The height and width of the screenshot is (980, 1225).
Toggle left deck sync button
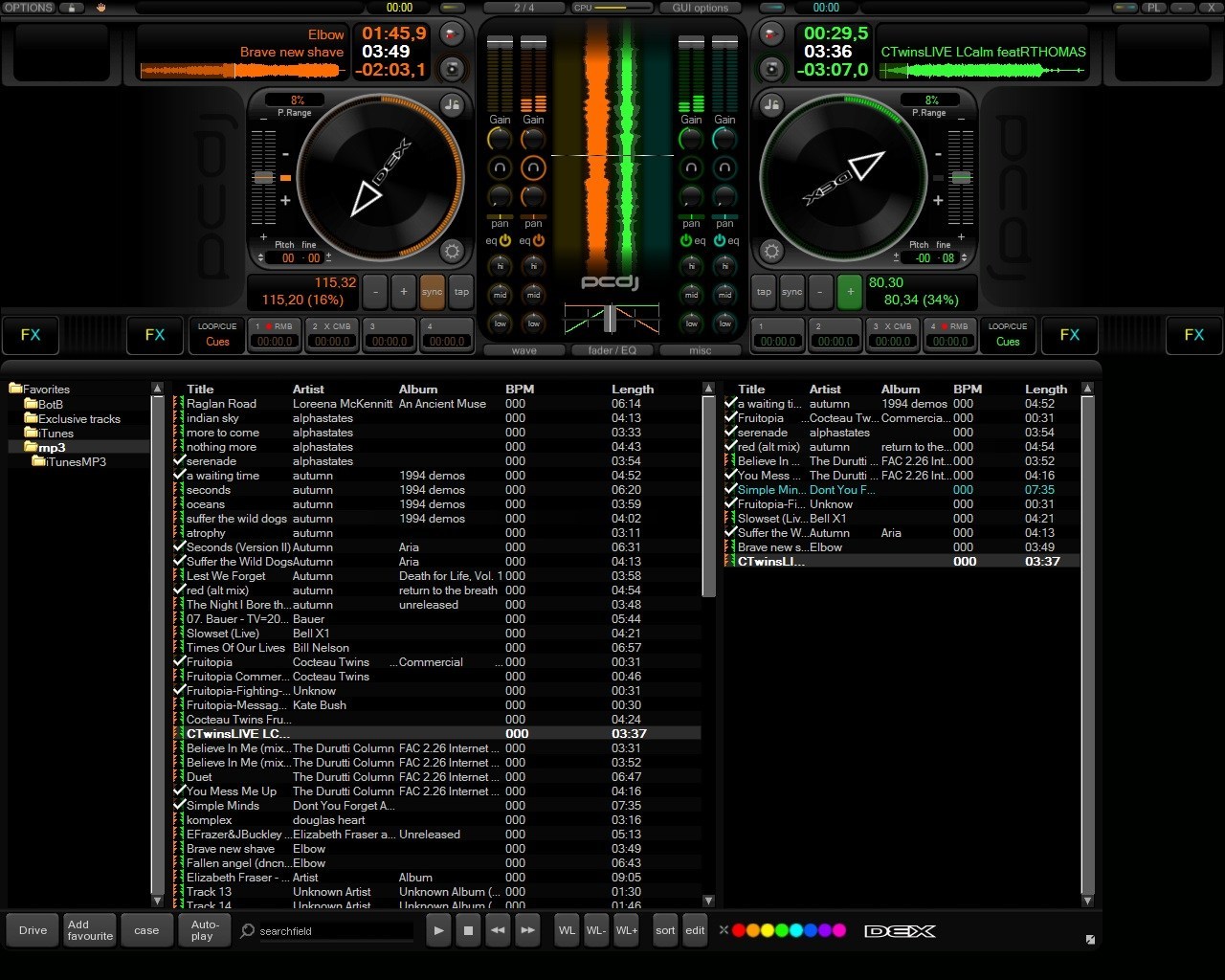tap(433, 292)
